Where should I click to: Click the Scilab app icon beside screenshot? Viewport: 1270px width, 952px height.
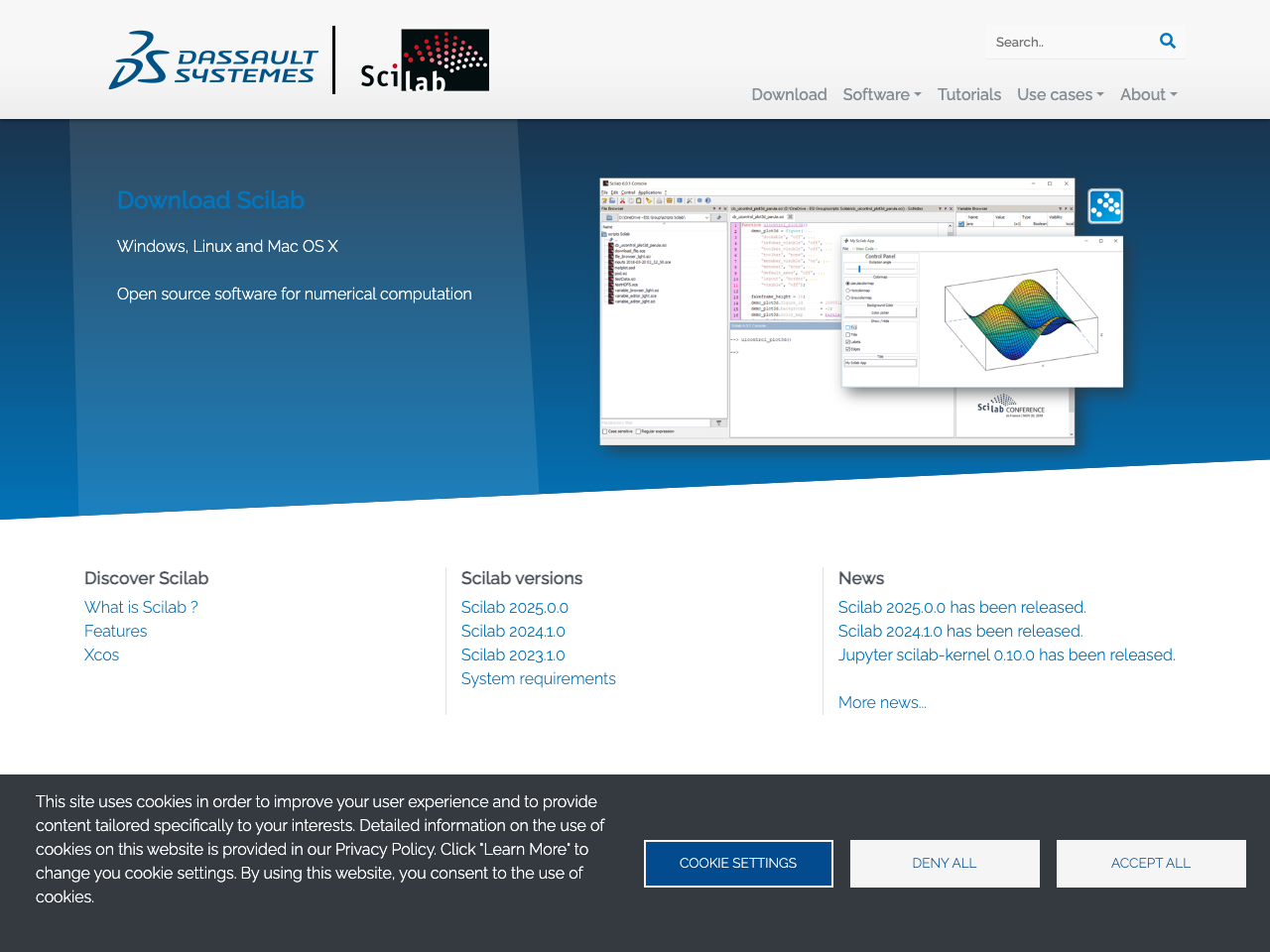[x=1105, y=206]
